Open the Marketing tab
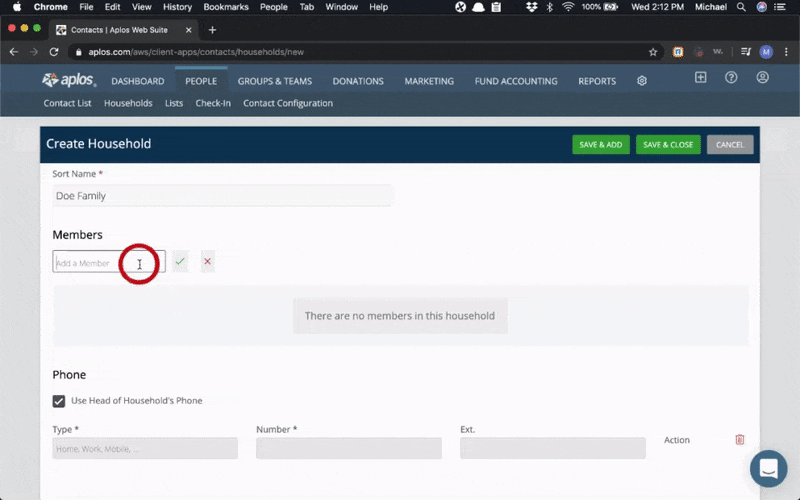800x500 pixels. point(429,81)
